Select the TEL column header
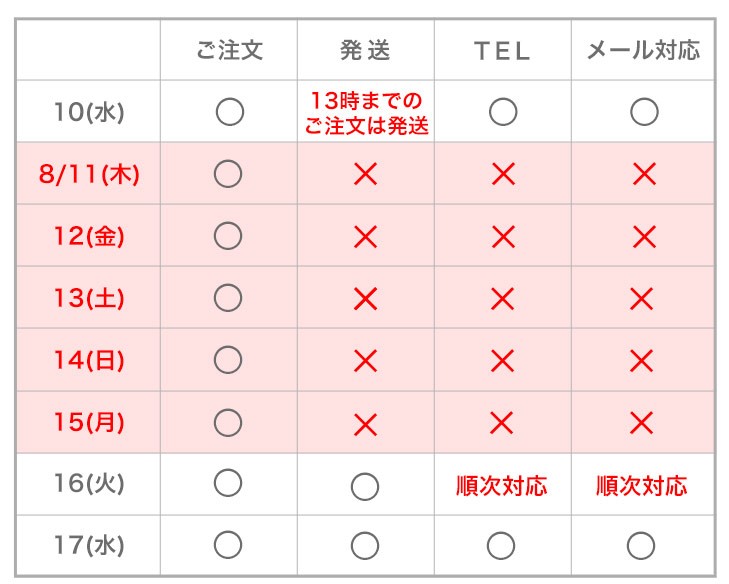The width and height of the screenshot is (729, 584). pyautogui.click(x=502, y=51)
